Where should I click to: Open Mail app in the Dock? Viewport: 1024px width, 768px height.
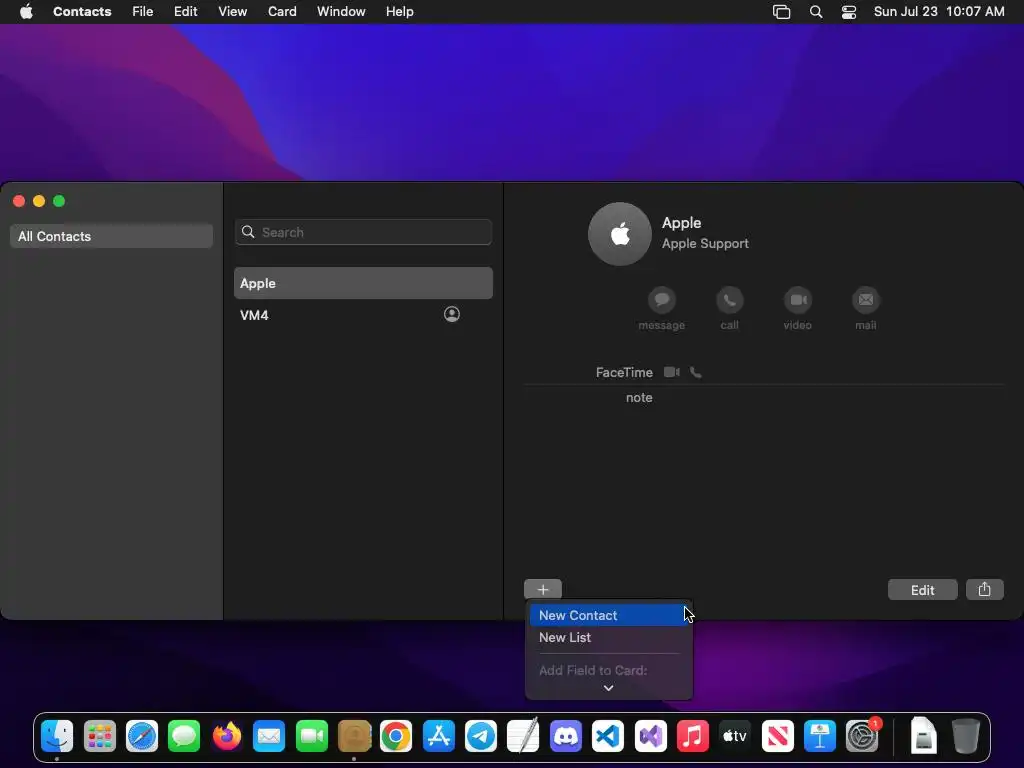pyautogui.click(x=269, y=736)
